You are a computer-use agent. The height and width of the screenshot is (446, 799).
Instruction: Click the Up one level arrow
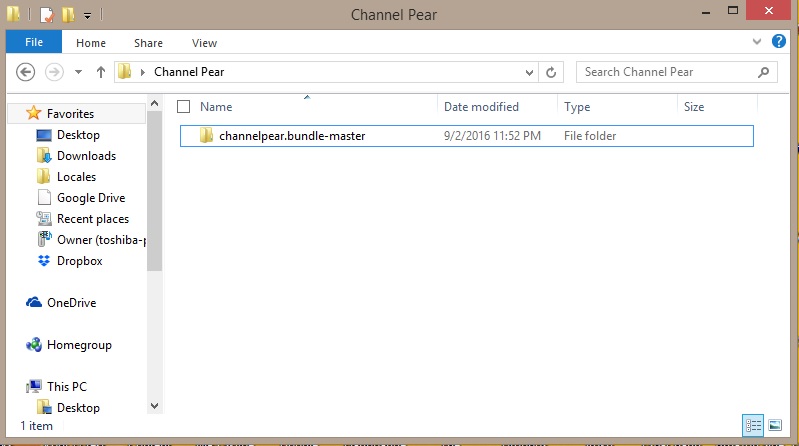tap(101, 72)
